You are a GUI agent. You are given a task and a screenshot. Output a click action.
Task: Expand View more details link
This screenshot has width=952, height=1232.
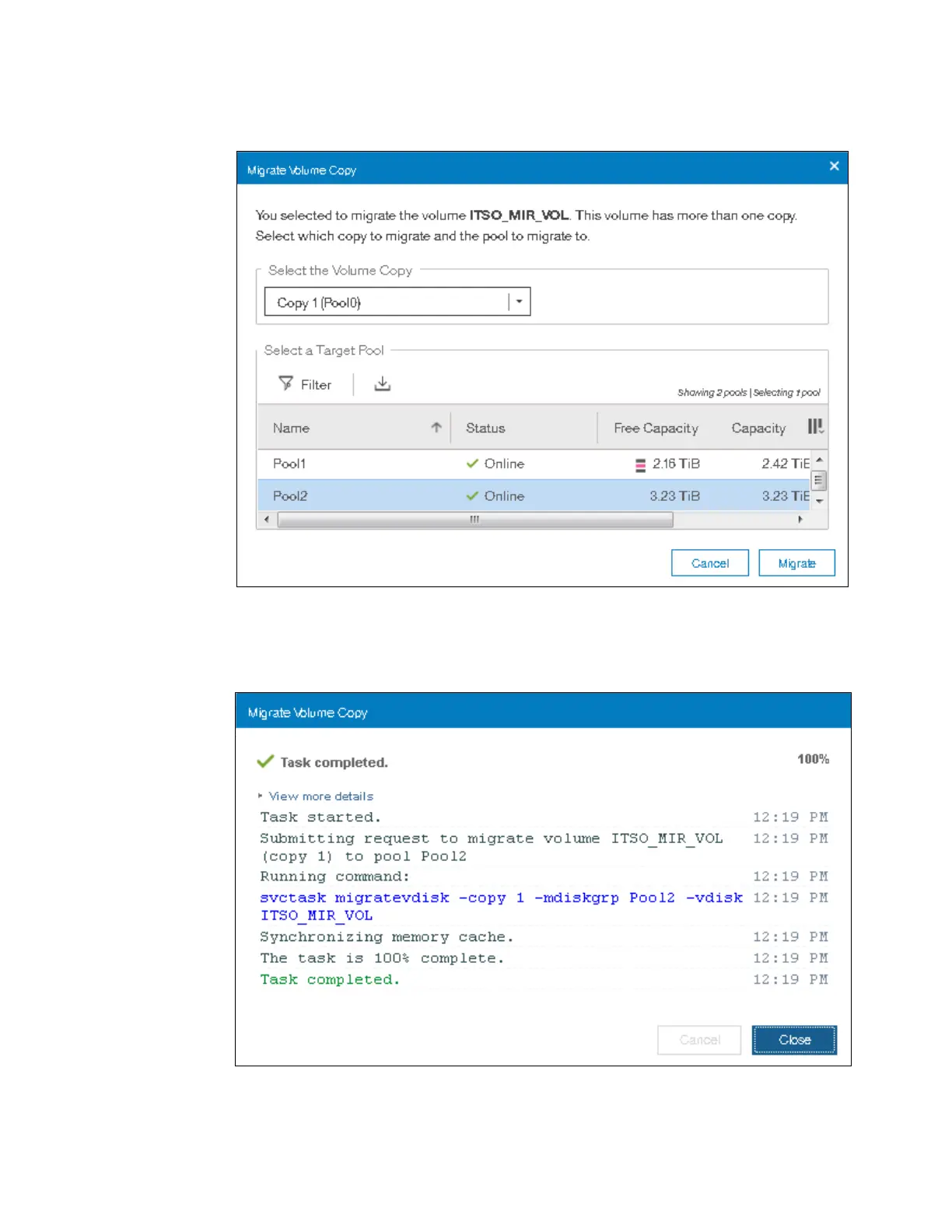click(x=320, y=796)
